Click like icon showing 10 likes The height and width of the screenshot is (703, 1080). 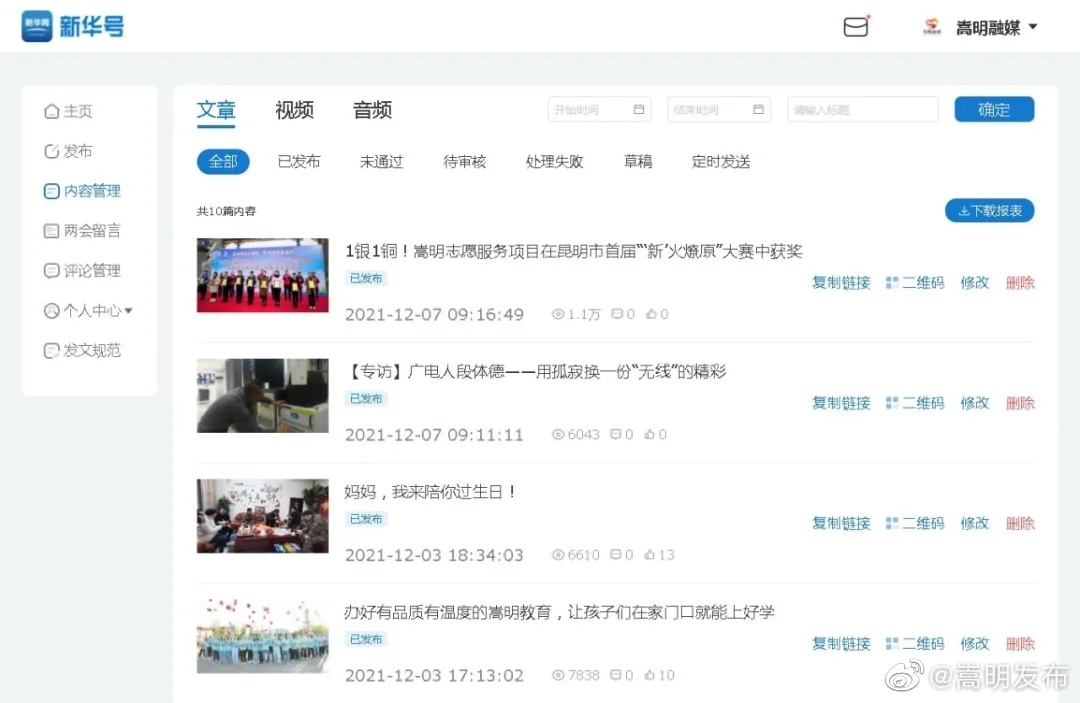point(650,675)
